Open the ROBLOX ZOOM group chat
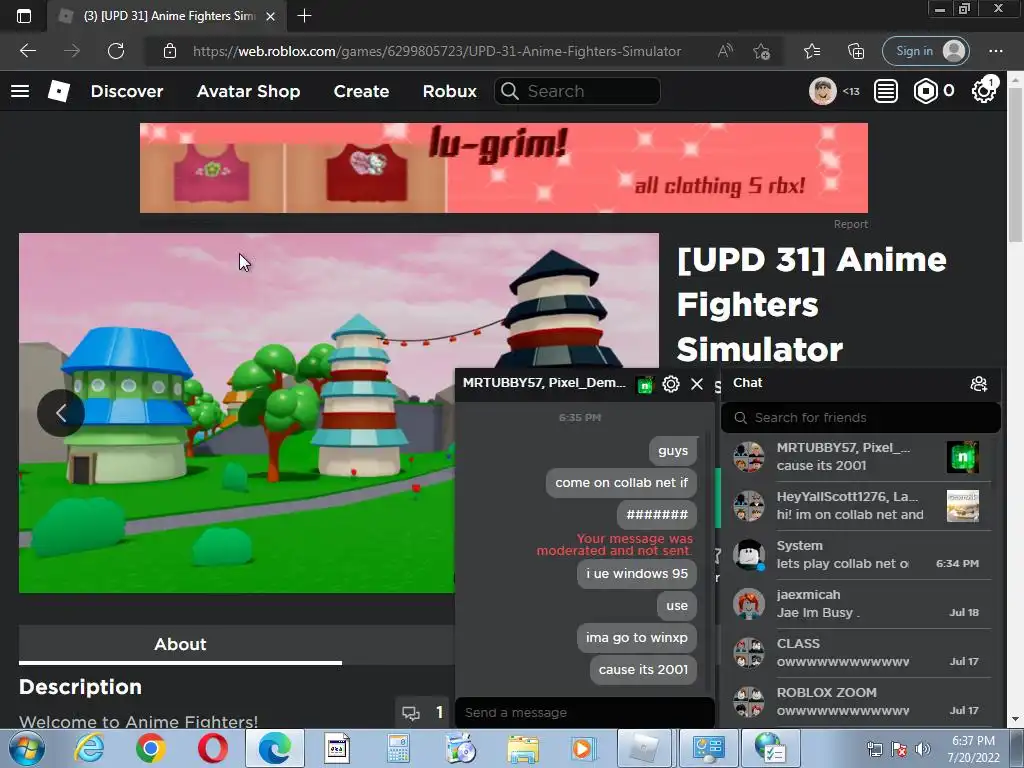 (861, 702)
